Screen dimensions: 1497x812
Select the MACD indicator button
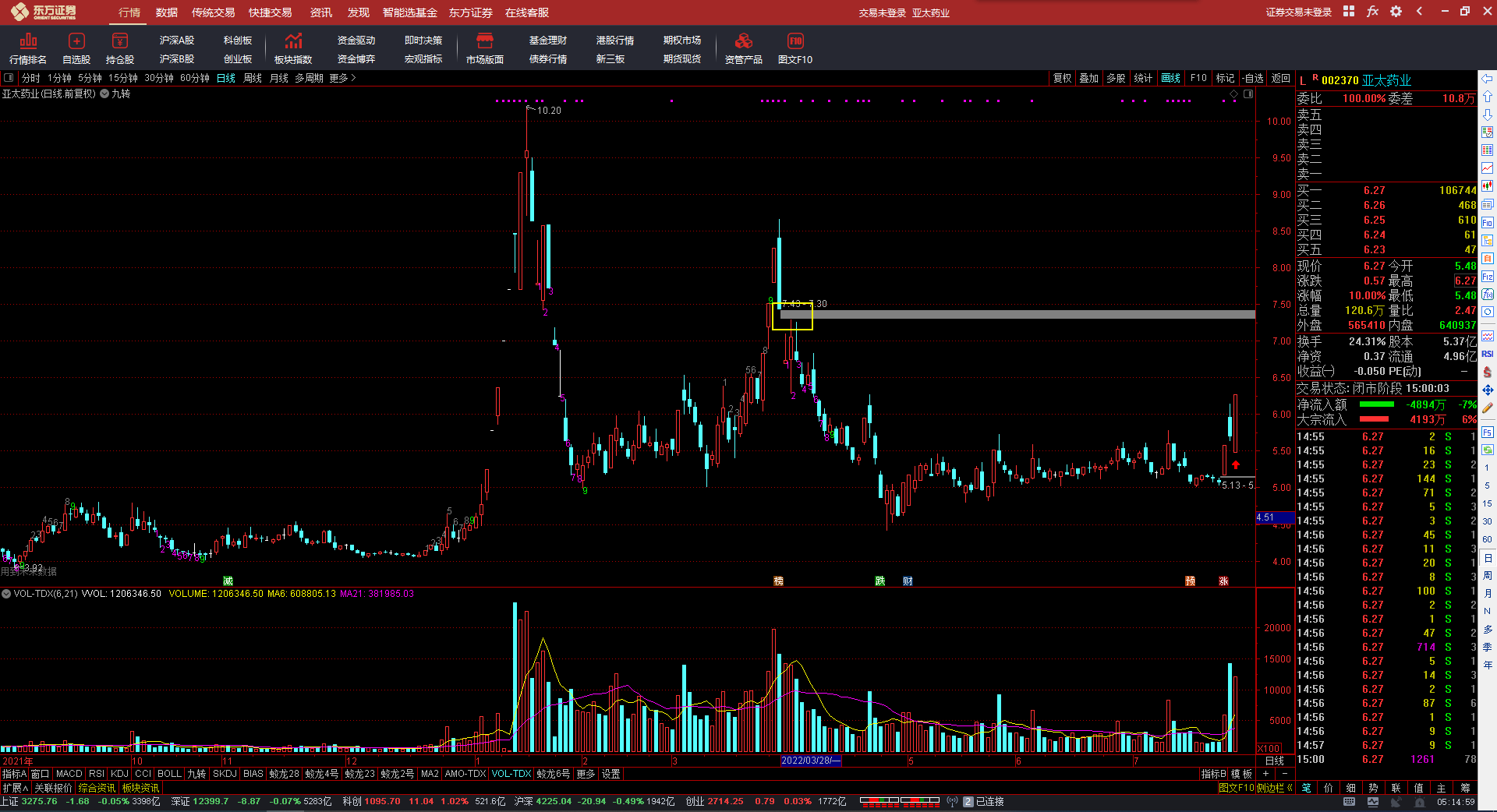pyautogui.click(x=69, y=774)
